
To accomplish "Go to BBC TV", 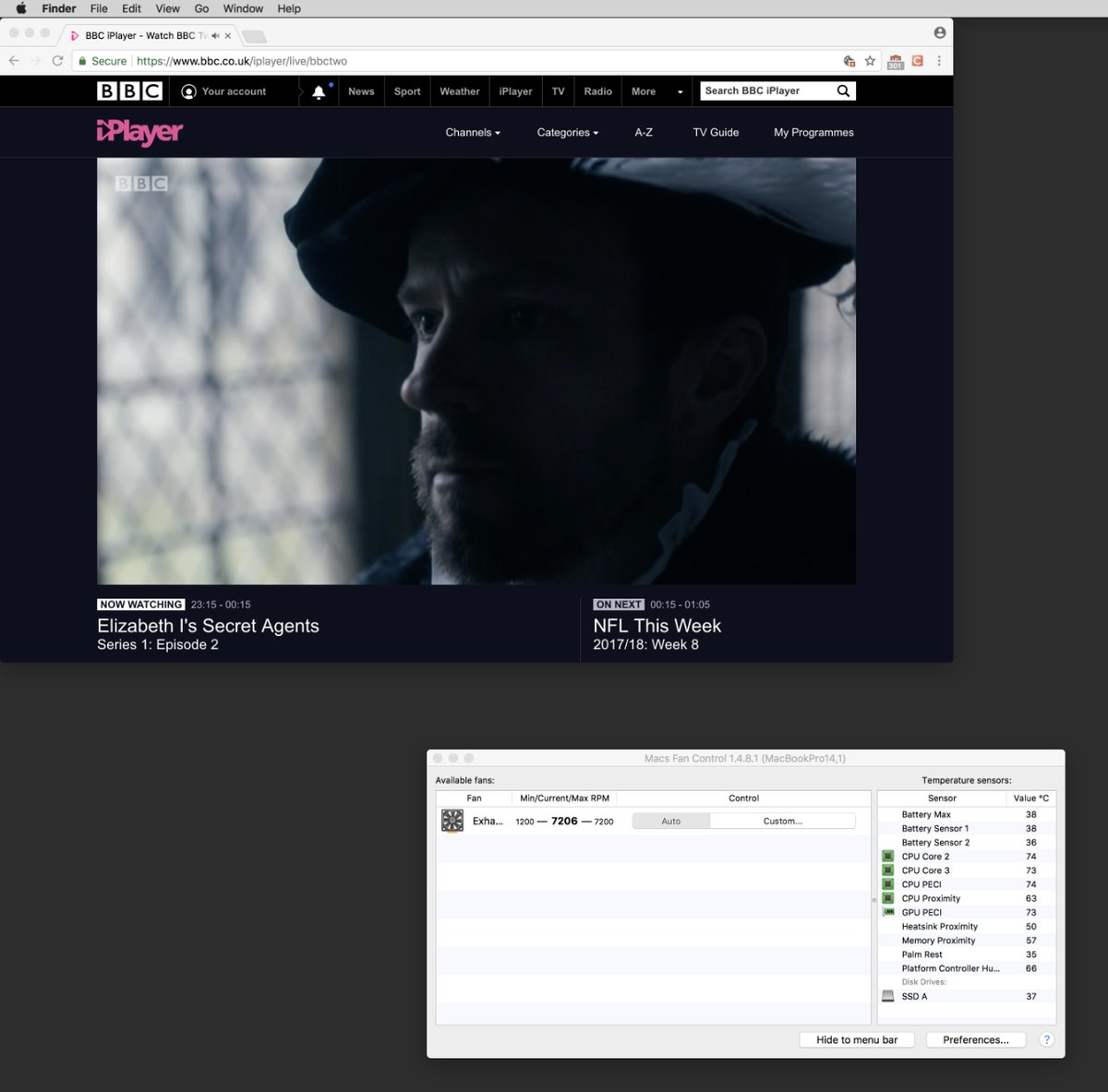I will [558, 91].
